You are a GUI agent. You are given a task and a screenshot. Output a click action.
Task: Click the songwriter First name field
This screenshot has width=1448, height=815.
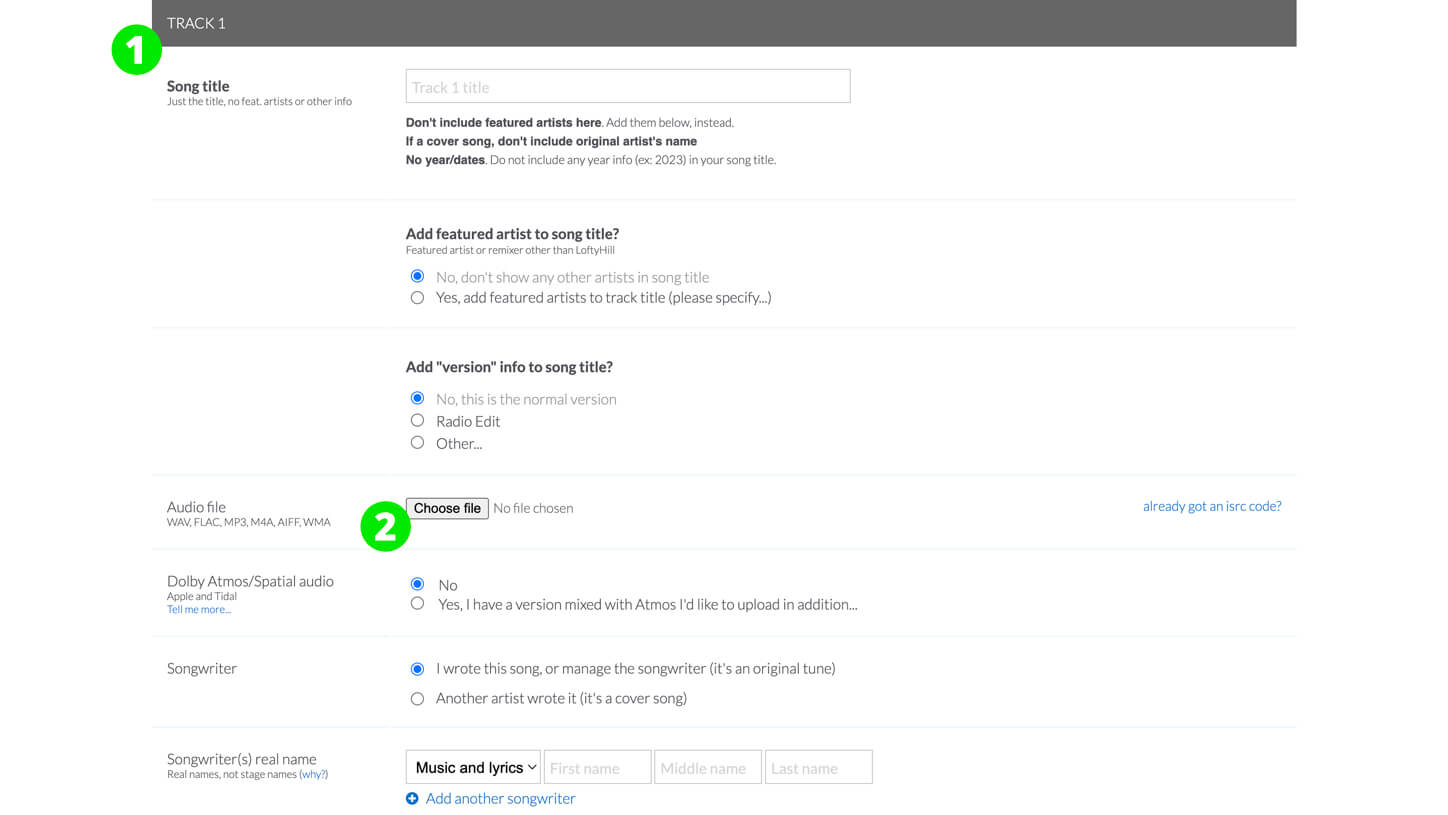click(x=598, y=767)
